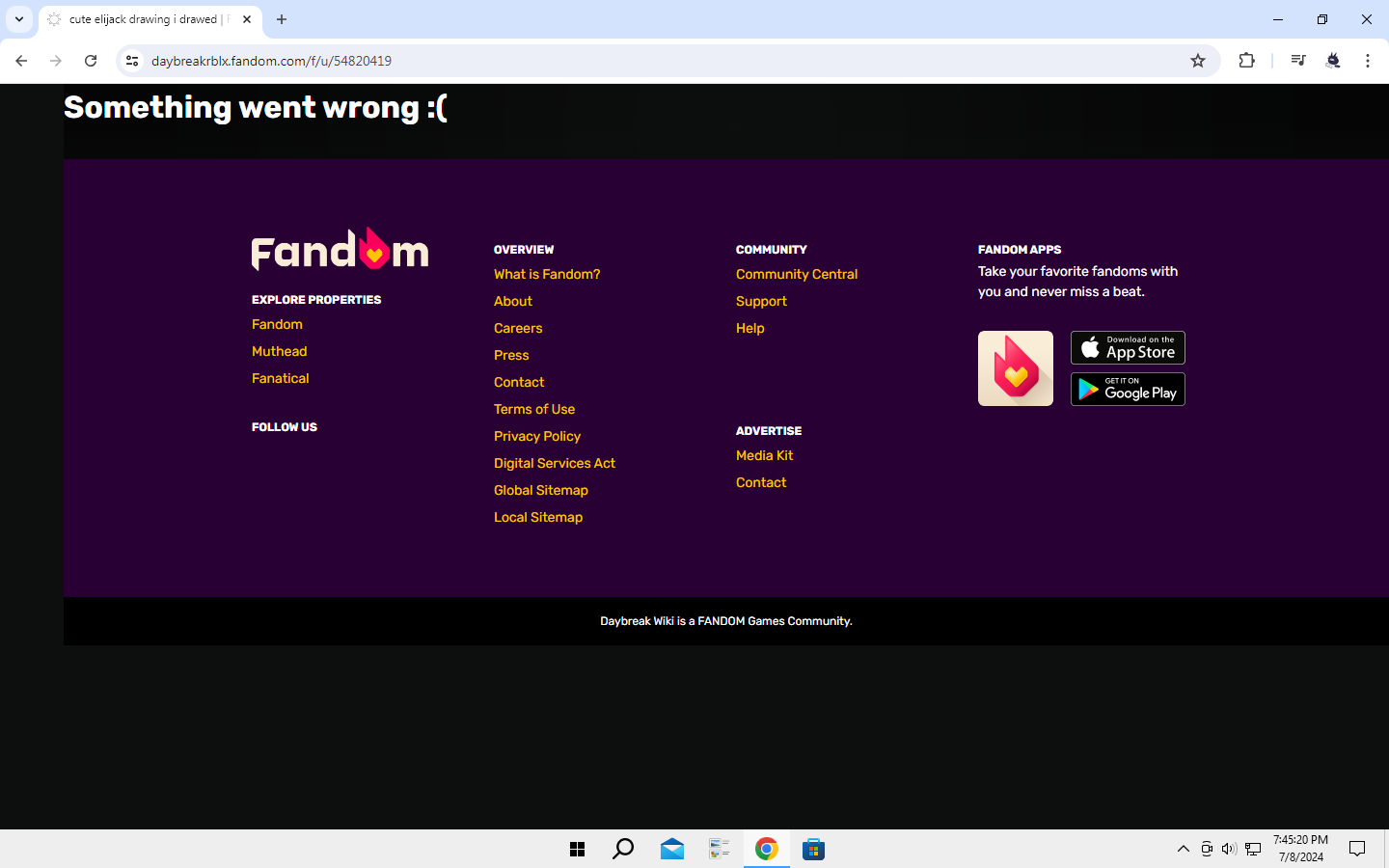Reload the page
1389x868 pixels.
(x=91, y=60)
